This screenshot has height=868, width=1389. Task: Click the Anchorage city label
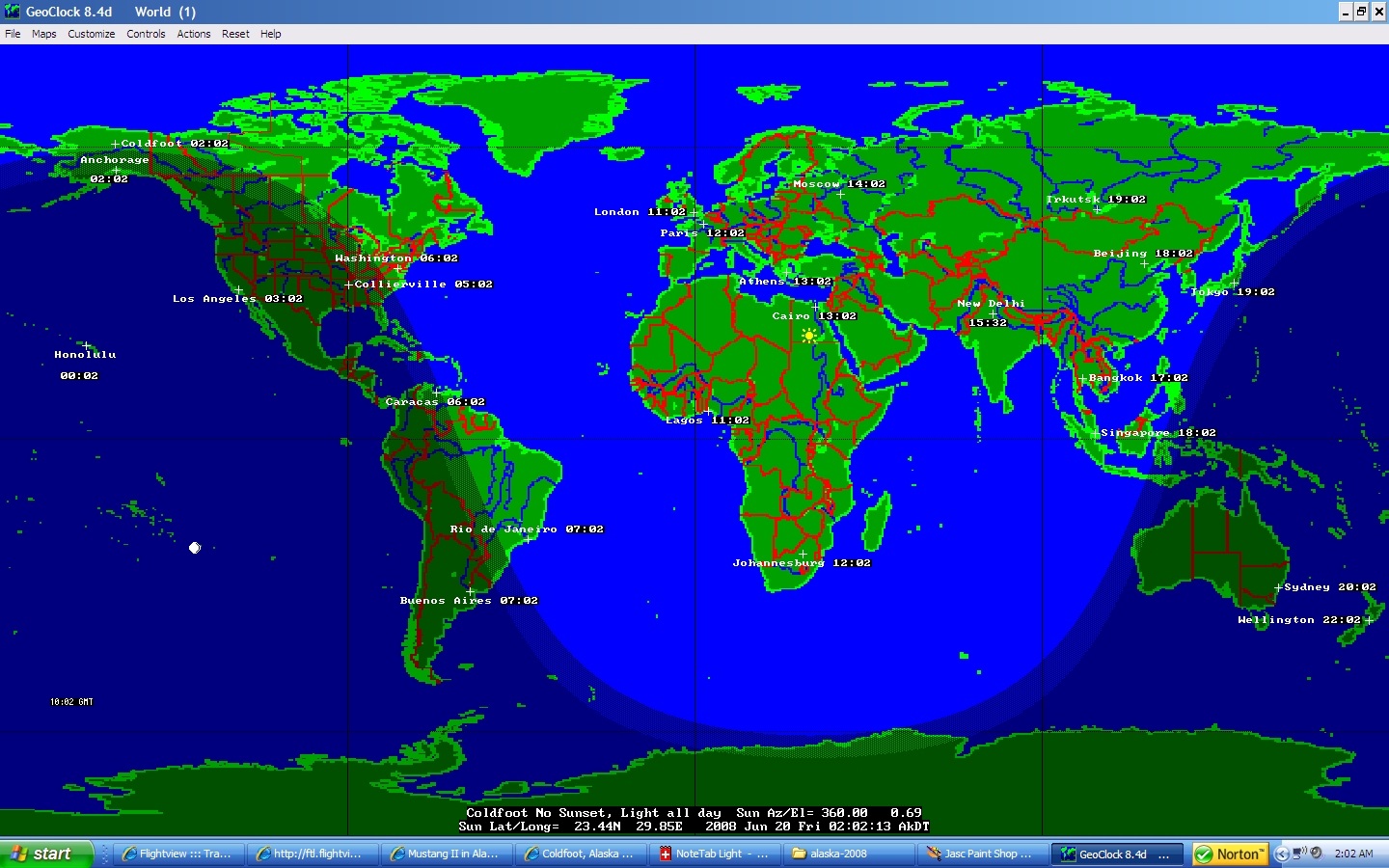(x=115, y=160)
